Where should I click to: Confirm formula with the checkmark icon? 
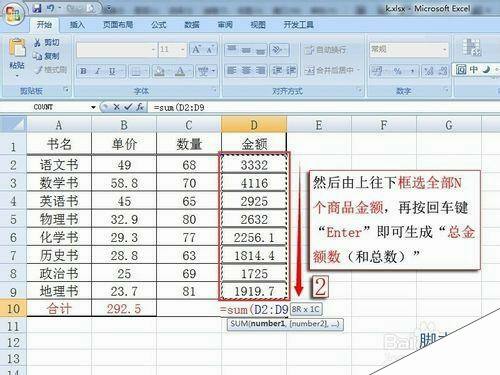point(128,107)
